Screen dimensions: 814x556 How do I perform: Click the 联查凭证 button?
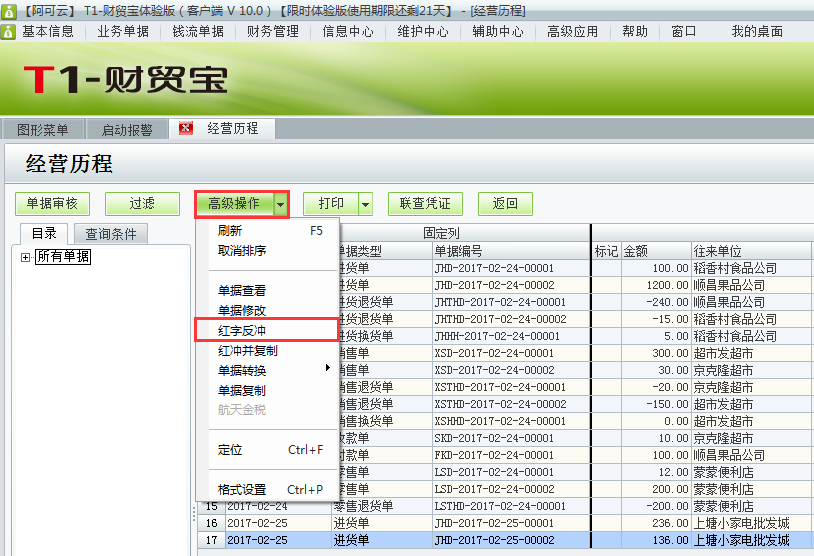pyautogui.click(x=425, y=204)
